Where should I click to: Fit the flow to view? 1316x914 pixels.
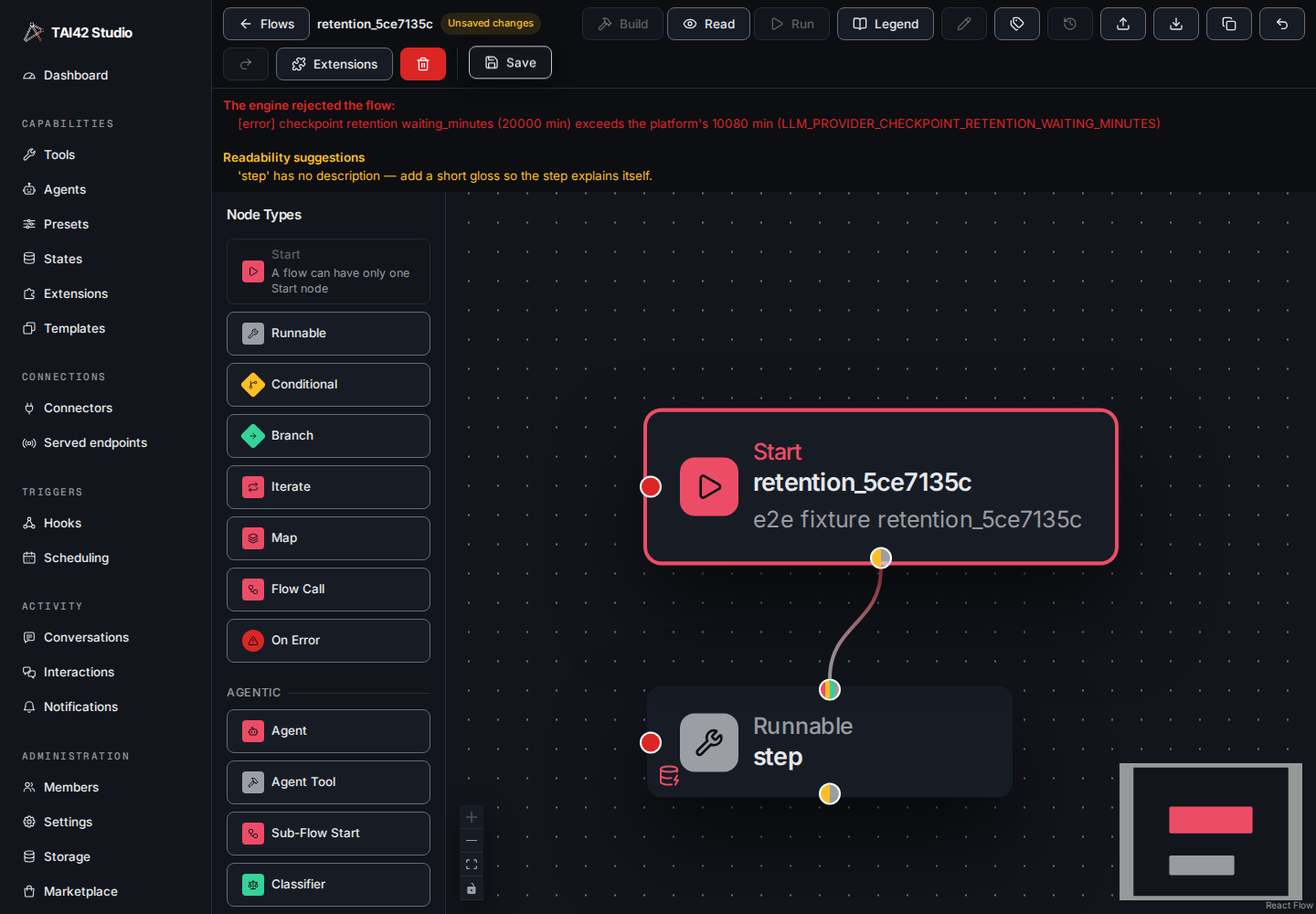pos(472,865)
